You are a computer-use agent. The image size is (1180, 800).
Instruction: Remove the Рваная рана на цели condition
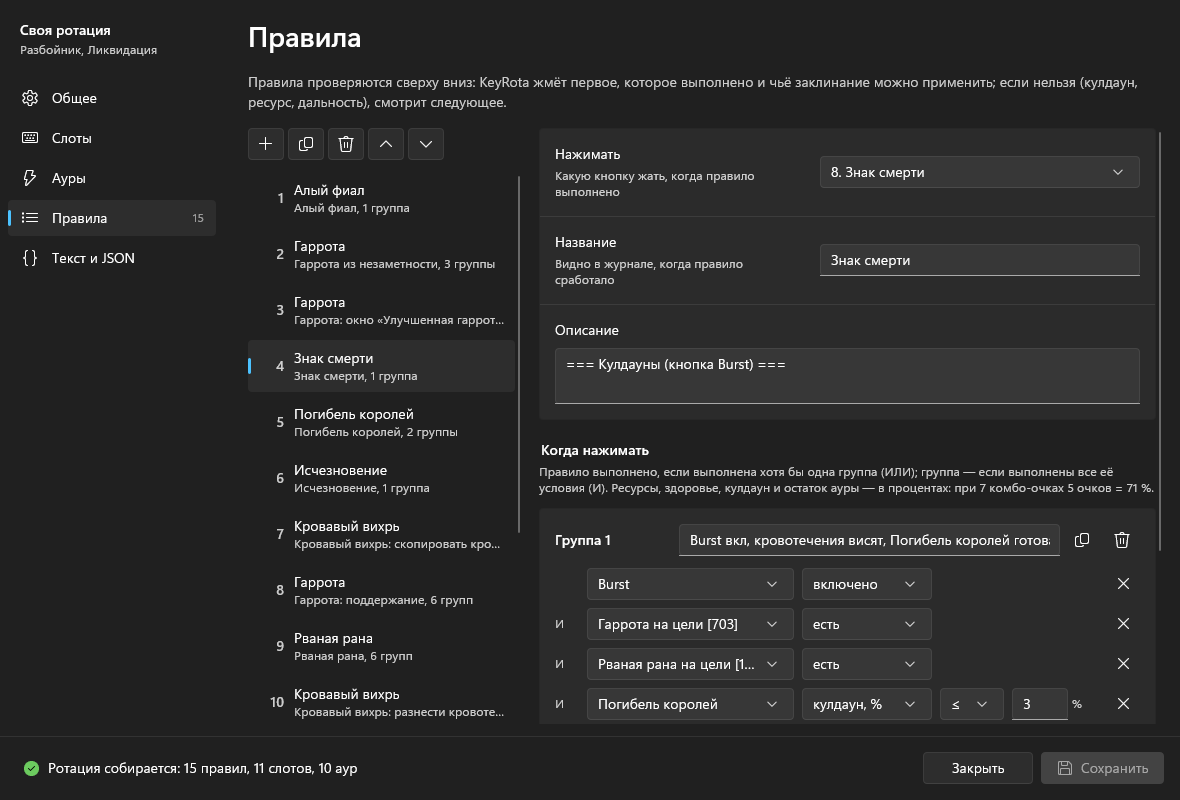(1123, 664)
